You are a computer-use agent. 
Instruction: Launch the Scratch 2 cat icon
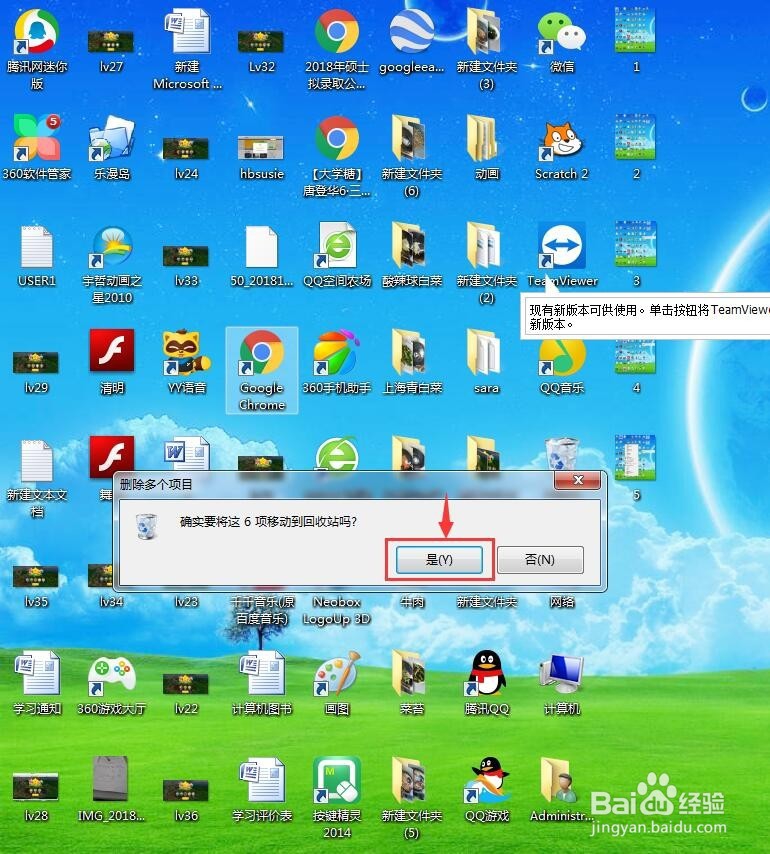pos(561,142)
